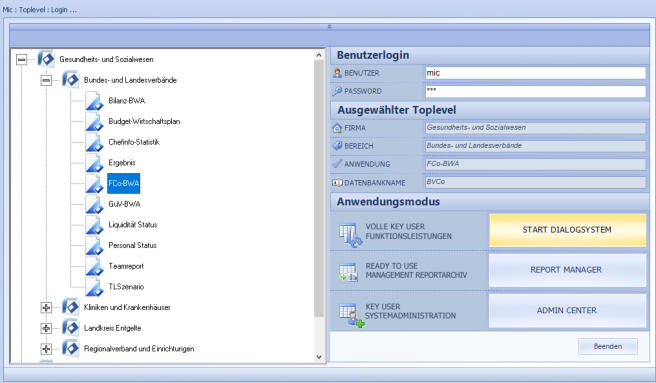Click the Beenden button
This screenshot has height=383, width=656.
click(x=608, y=347)
